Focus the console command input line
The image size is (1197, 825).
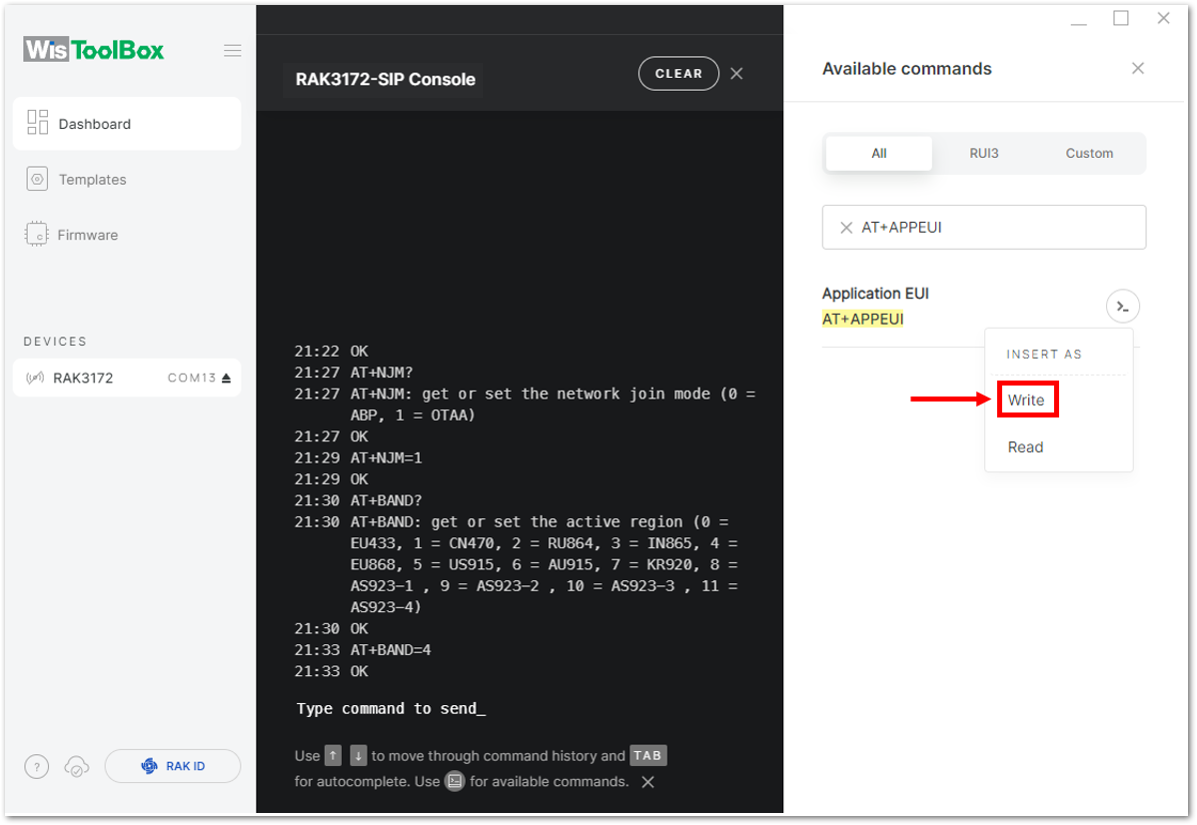click(x=391, y=709)
